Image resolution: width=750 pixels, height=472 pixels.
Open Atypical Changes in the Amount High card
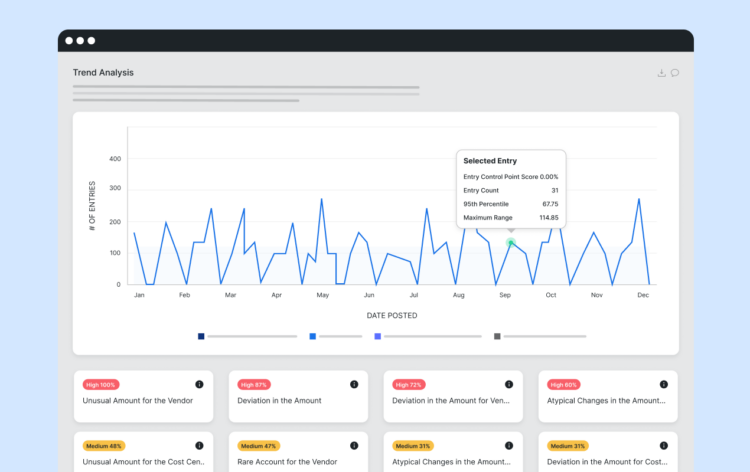coord(607,400)
